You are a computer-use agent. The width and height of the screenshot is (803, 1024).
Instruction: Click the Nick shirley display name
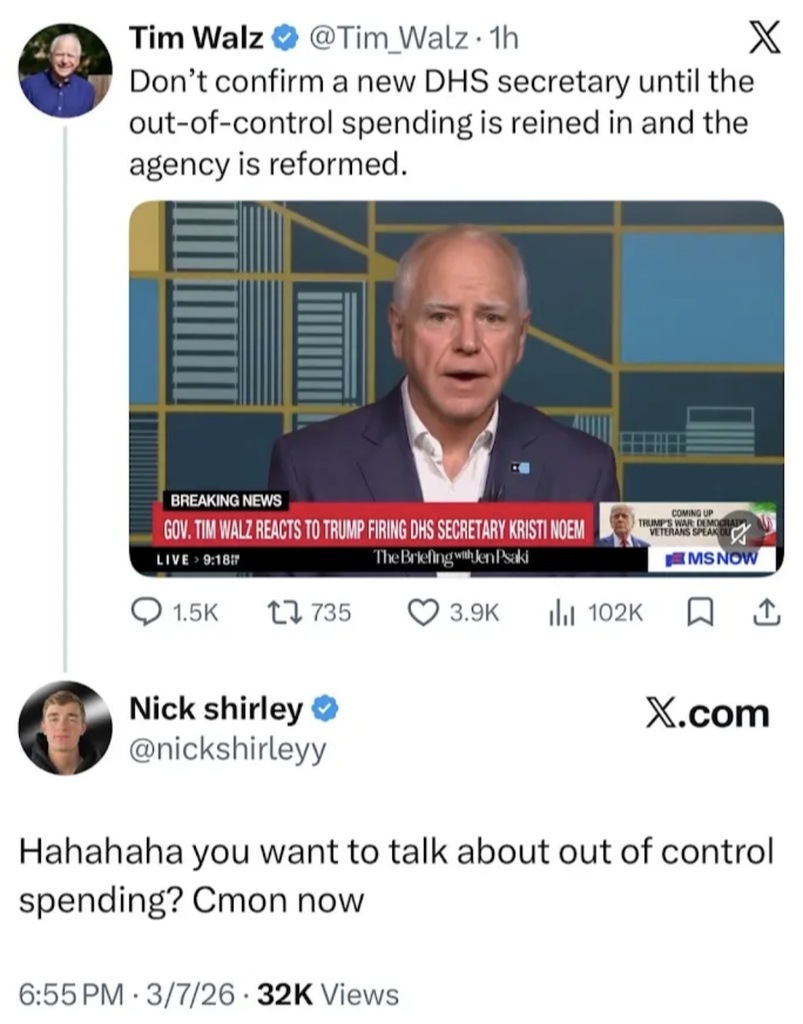[x=216, y=709]
